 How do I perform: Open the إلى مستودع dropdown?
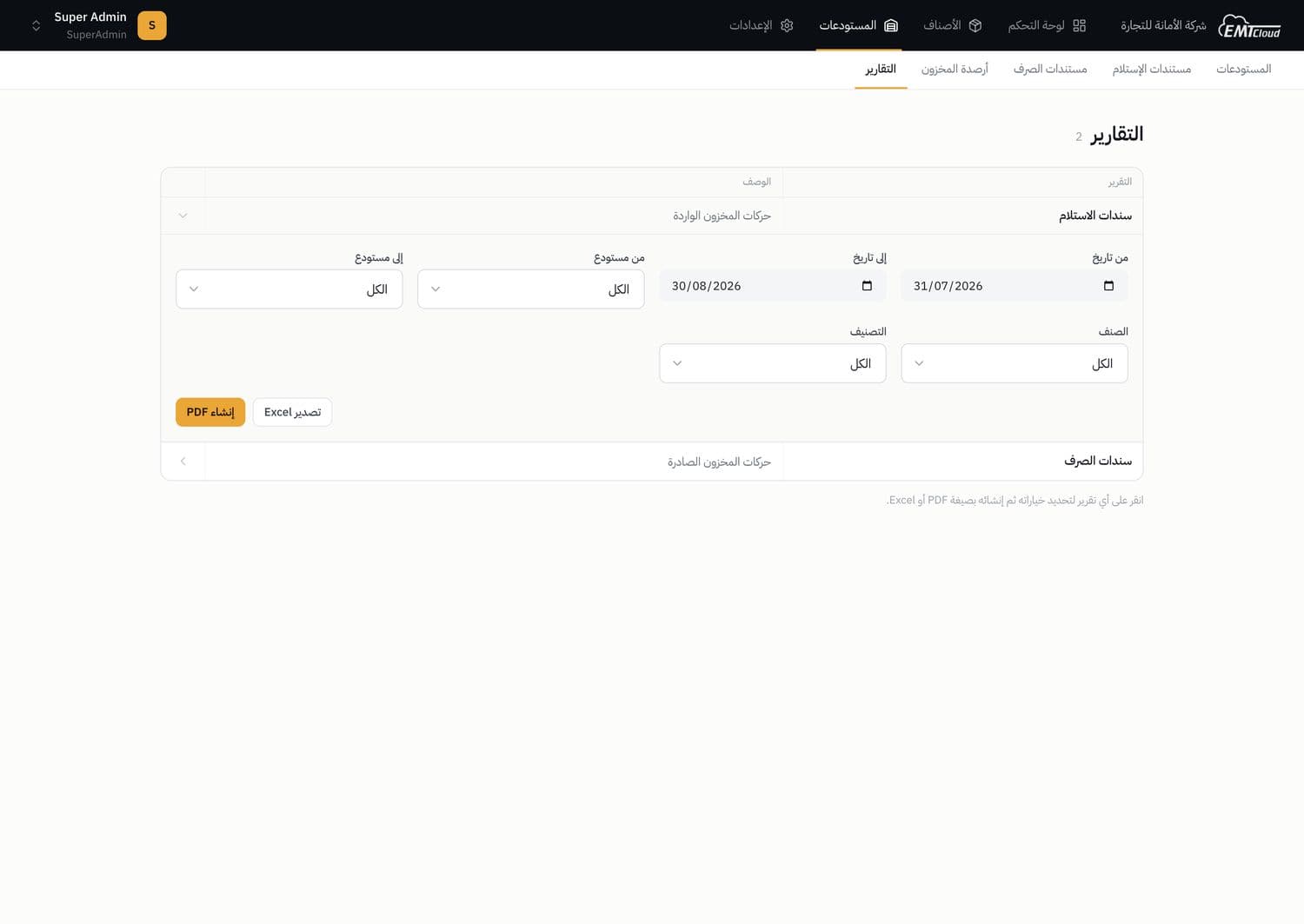click(289, 289)
